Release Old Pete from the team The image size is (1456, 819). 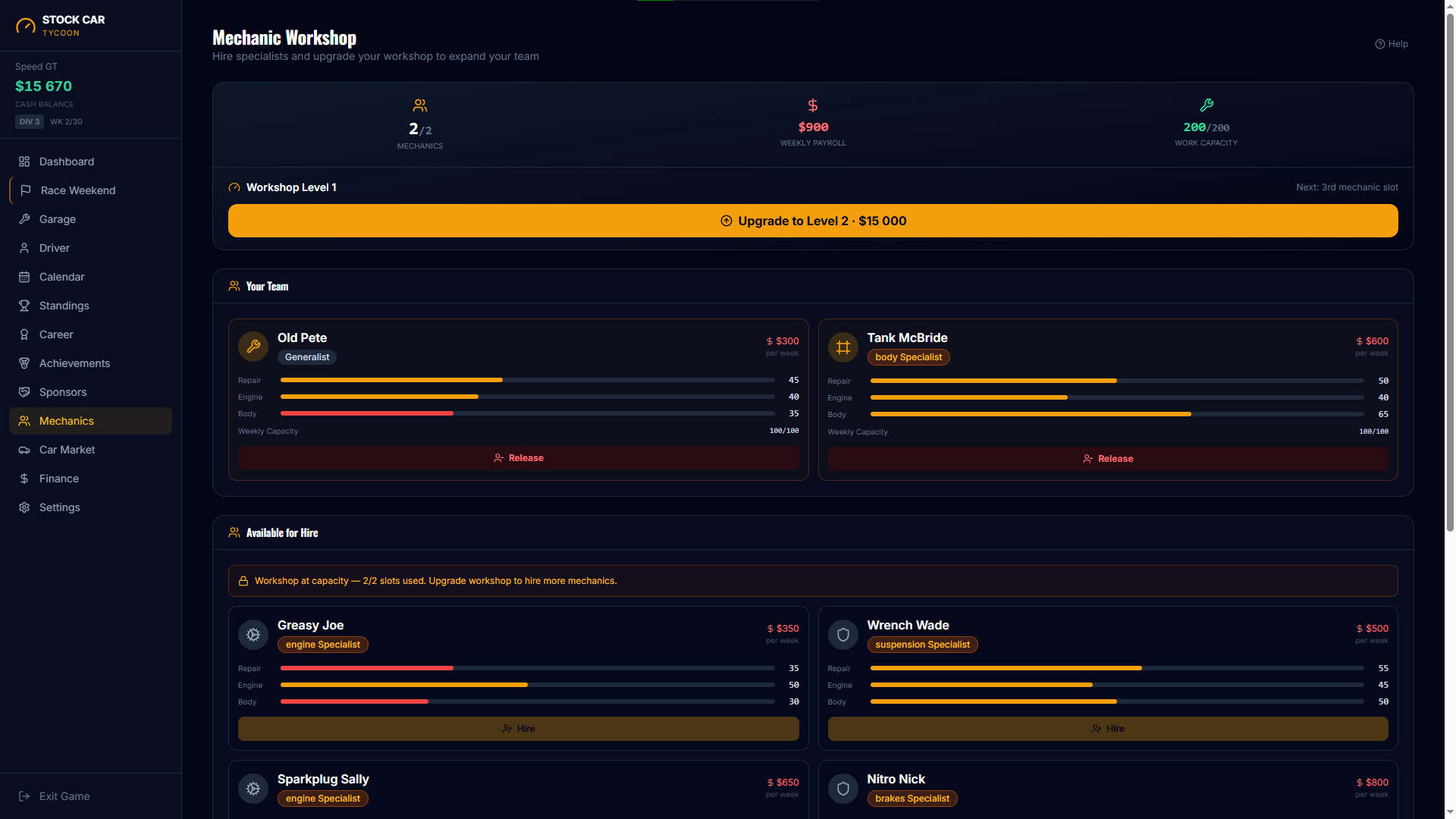(519, 458)
